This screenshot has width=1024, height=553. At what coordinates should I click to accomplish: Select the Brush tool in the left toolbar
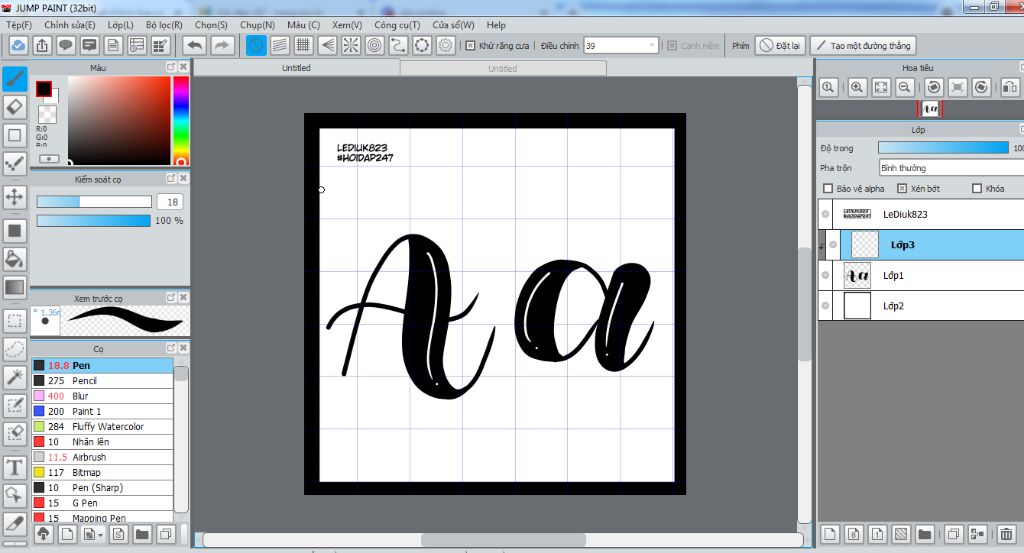pos(14,79)
